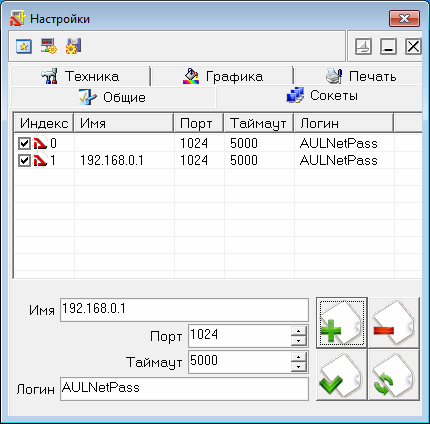Increase the Порт value with up arrow

pos(298,331)
